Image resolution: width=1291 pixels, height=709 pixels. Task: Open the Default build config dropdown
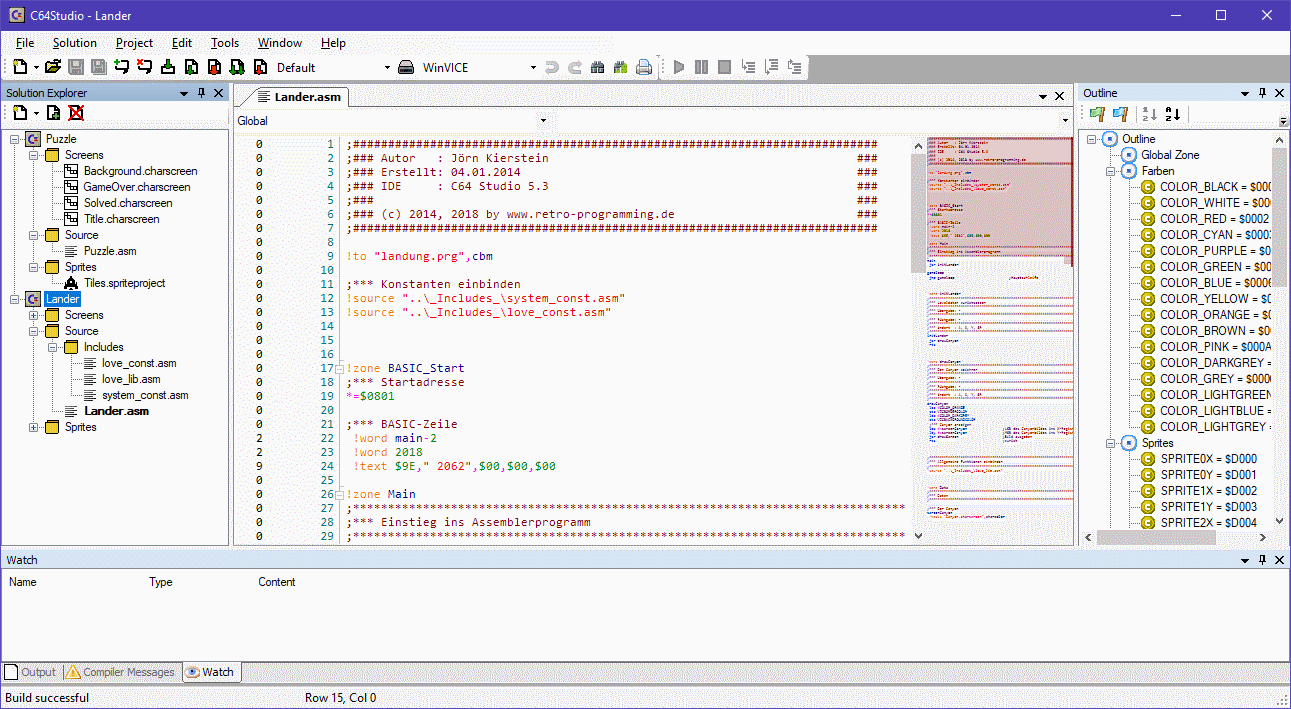387,68
